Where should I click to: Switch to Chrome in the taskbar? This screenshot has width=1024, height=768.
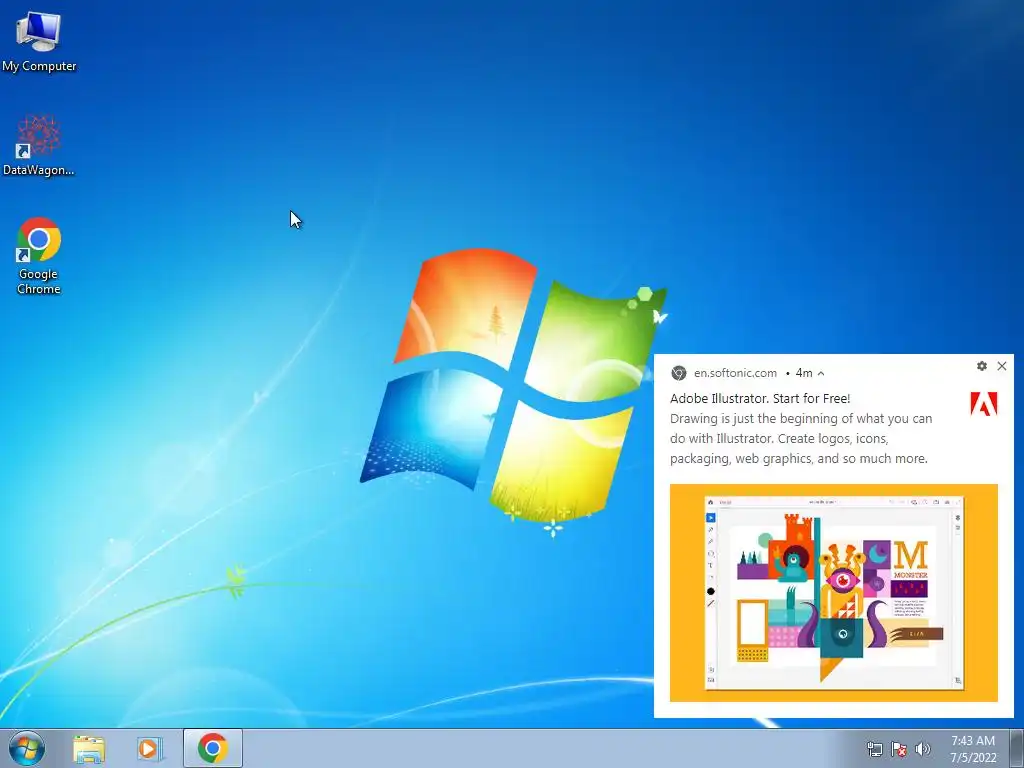pyautogui.click(x=213, y=748)
